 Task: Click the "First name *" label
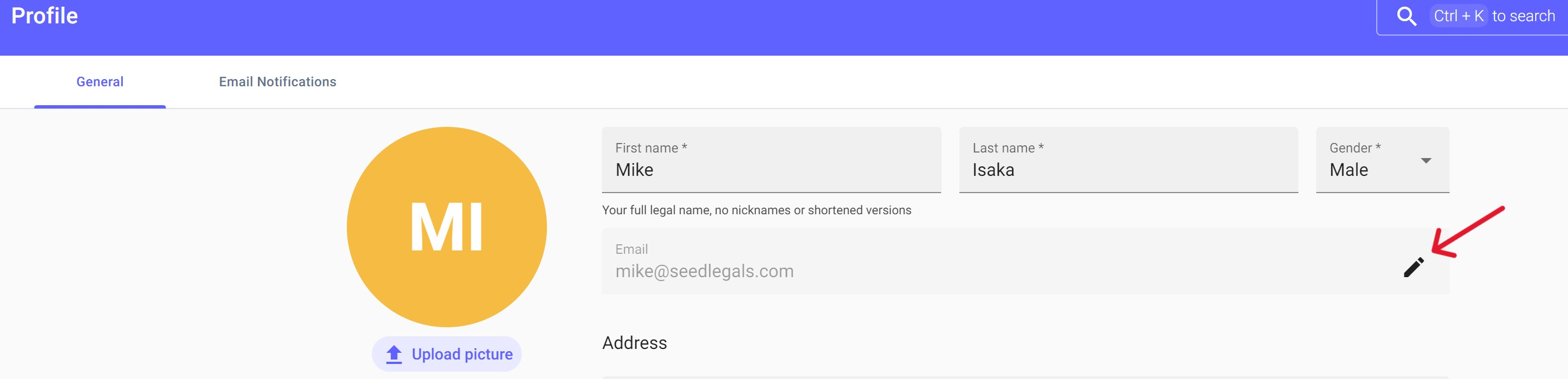click(651, 148)
